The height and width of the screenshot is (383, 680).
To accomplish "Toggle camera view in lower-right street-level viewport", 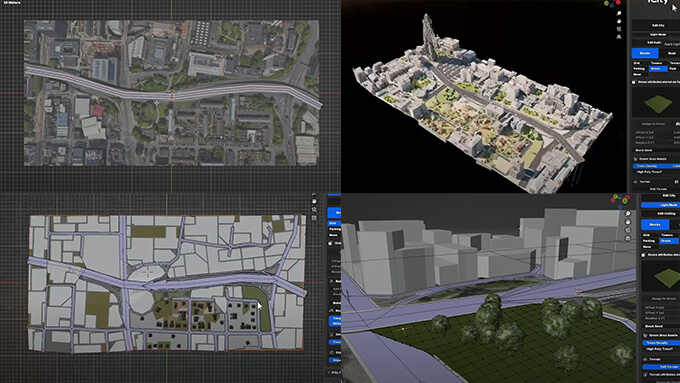I will (x=628, y=230).
